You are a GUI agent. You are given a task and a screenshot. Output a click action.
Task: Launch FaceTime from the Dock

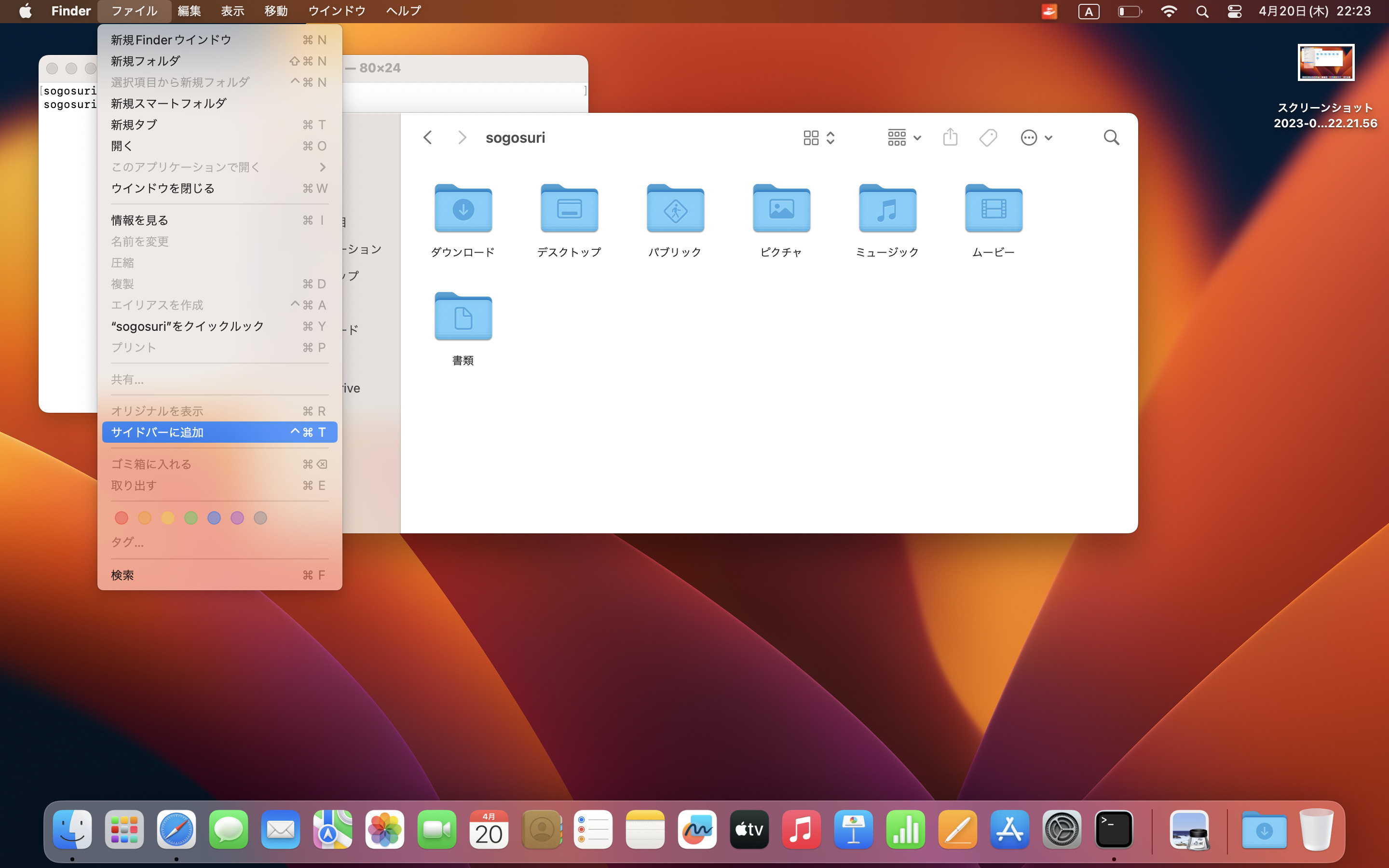[x=437, y=829]
